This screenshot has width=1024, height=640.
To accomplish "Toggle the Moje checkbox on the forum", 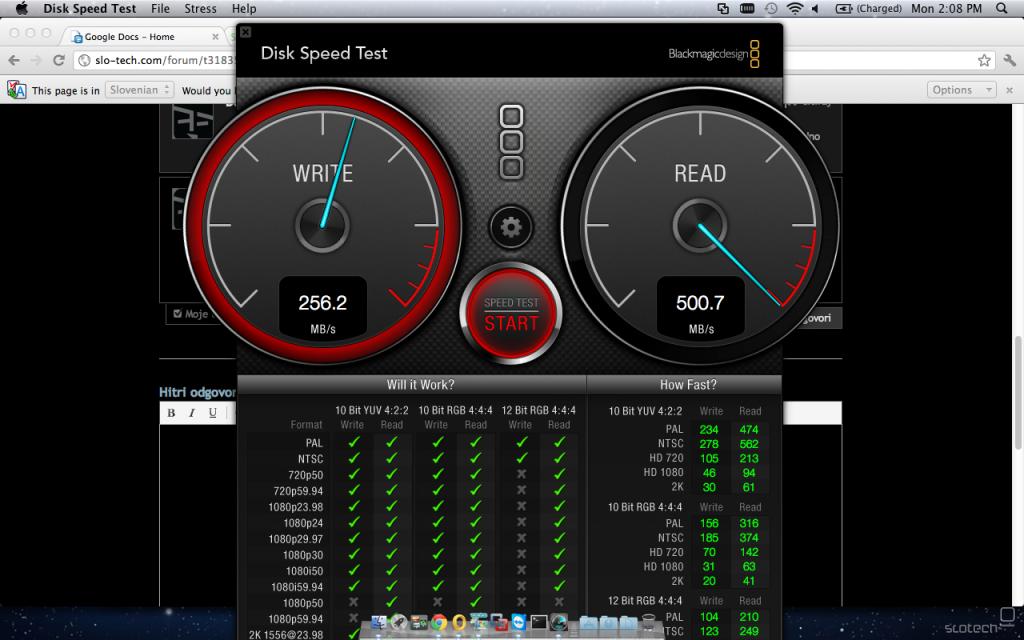I will 178,313.
